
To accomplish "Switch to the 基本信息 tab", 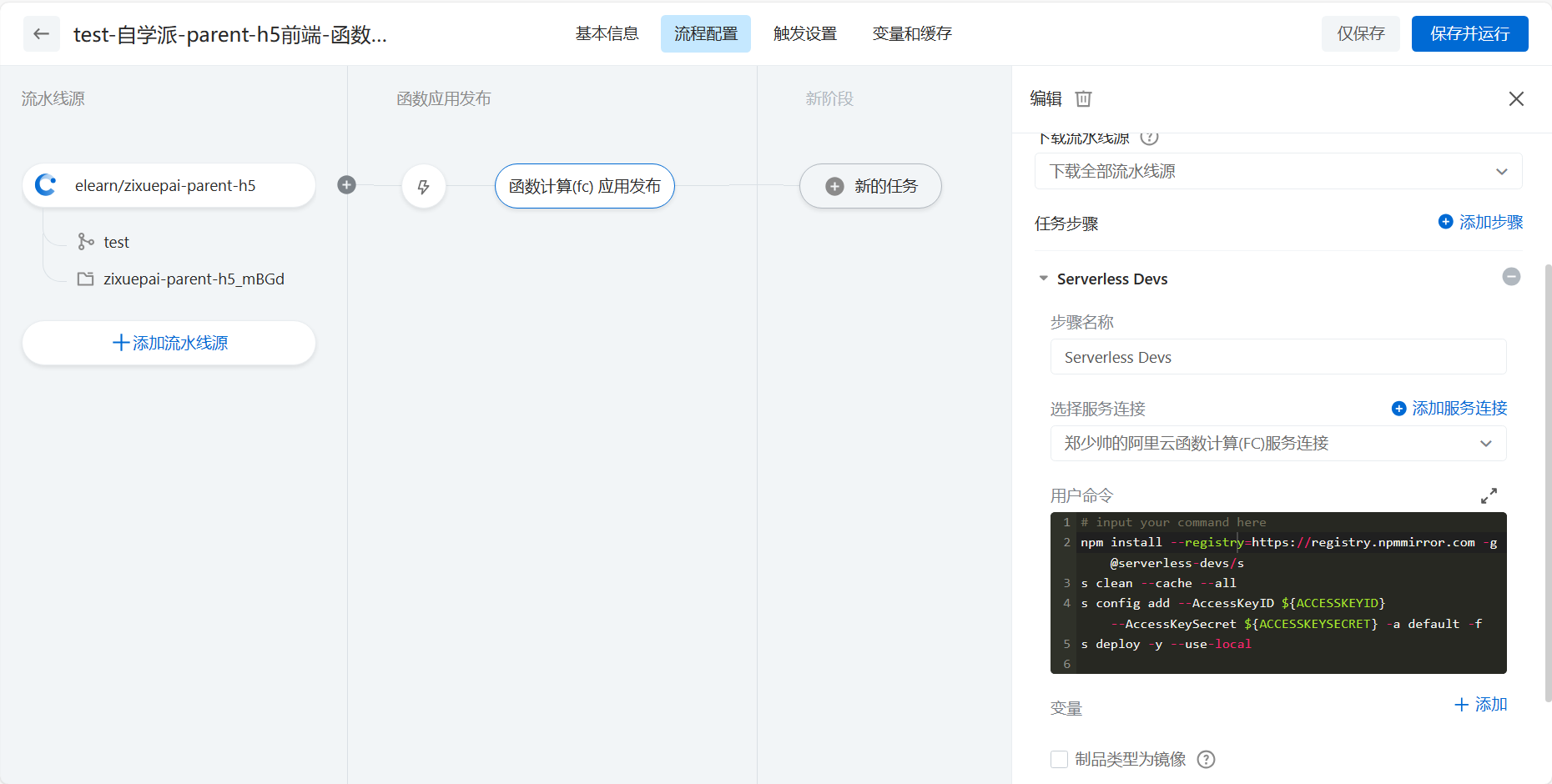I will pos(607,34).
